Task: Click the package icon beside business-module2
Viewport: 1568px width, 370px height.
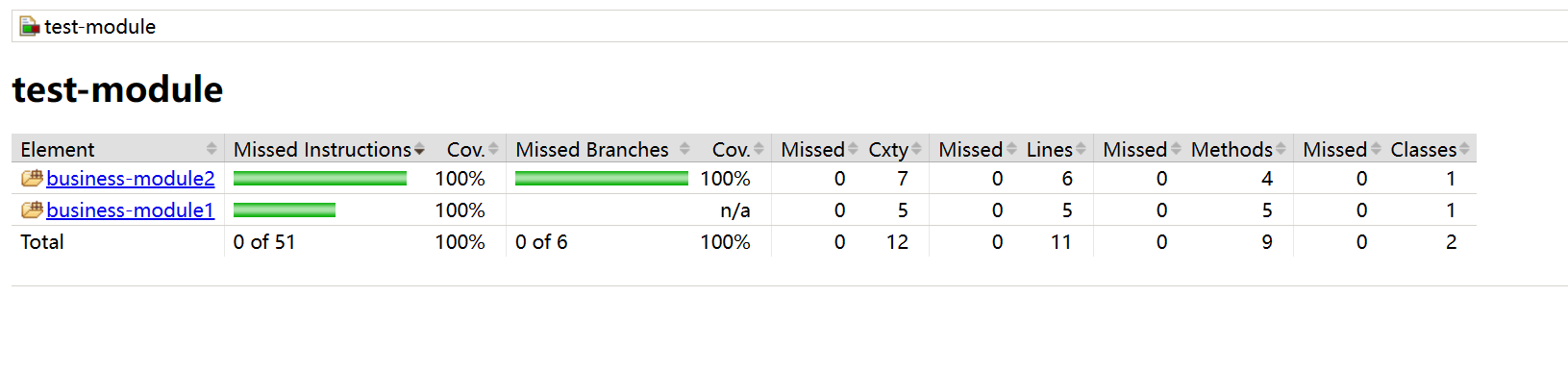Action: pos(32,178)
